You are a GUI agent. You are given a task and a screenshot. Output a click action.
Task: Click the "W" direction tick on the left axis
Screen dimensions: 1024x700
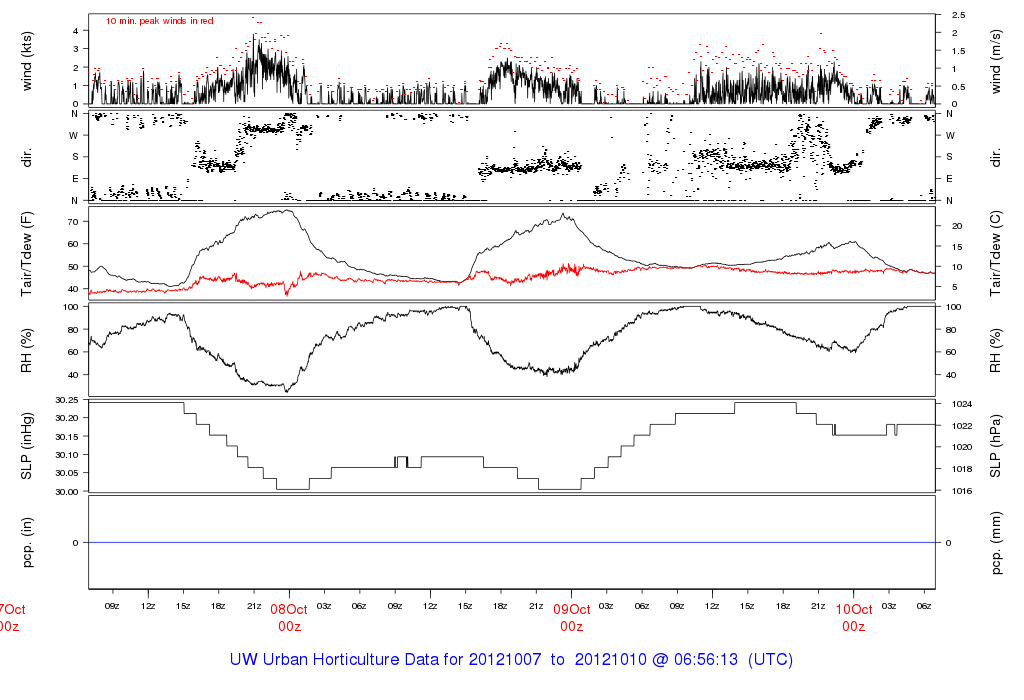(74, 136)
